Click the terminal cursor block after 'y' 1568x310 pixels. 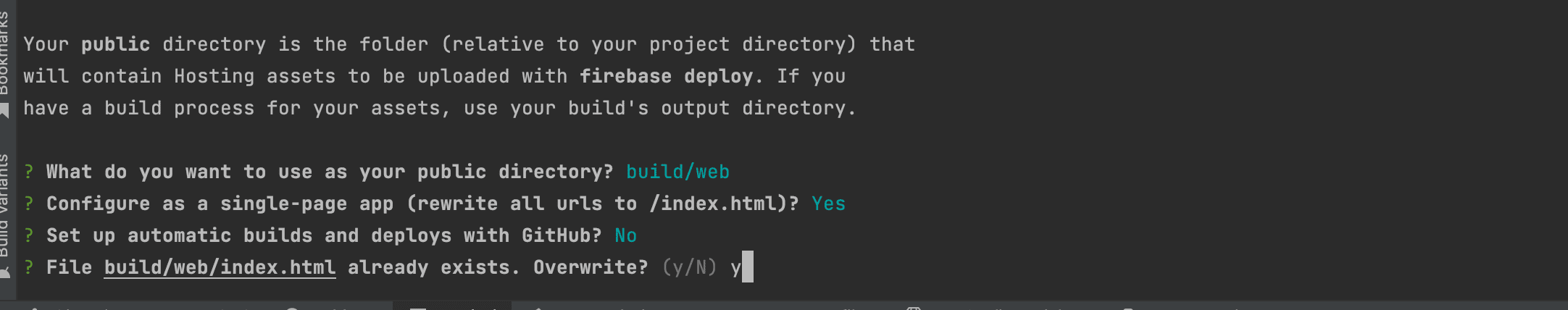[x=748, y=267]
